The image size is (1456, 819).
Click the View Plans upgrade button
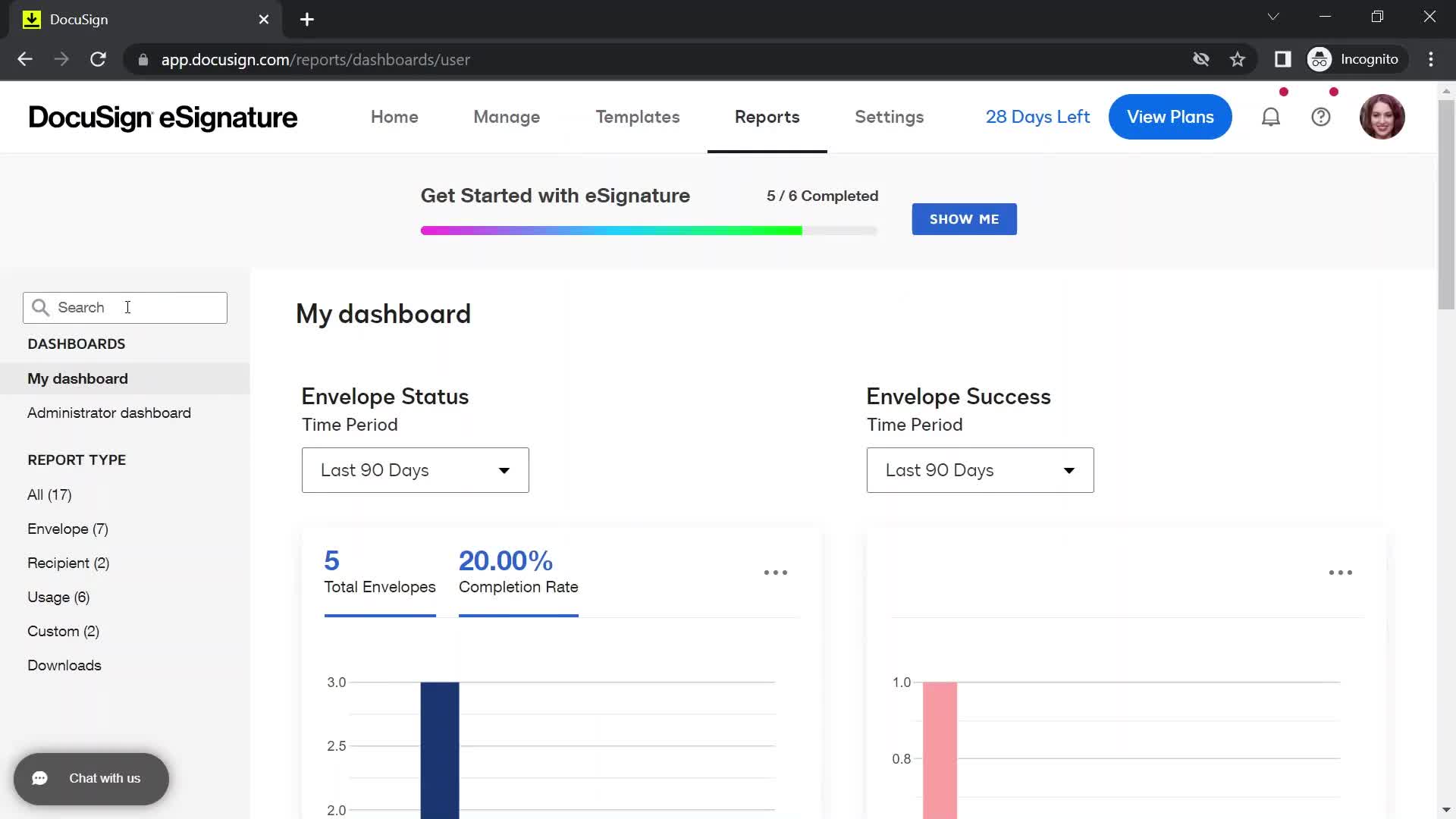coord(1170,117)
